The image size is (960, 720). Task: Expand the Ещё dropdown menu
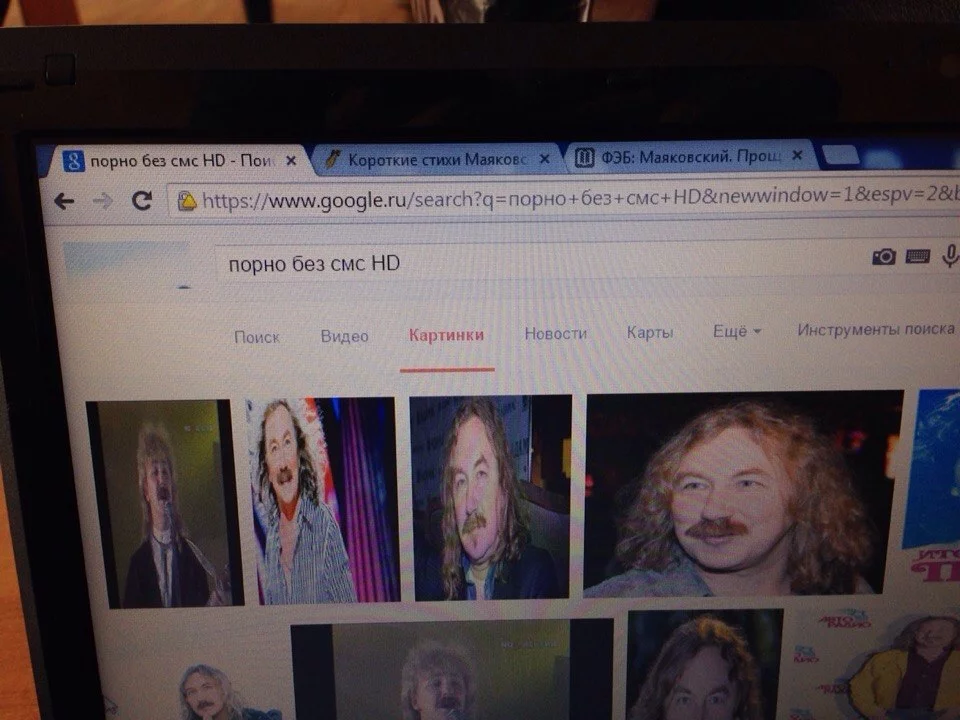tap(737, 331)
